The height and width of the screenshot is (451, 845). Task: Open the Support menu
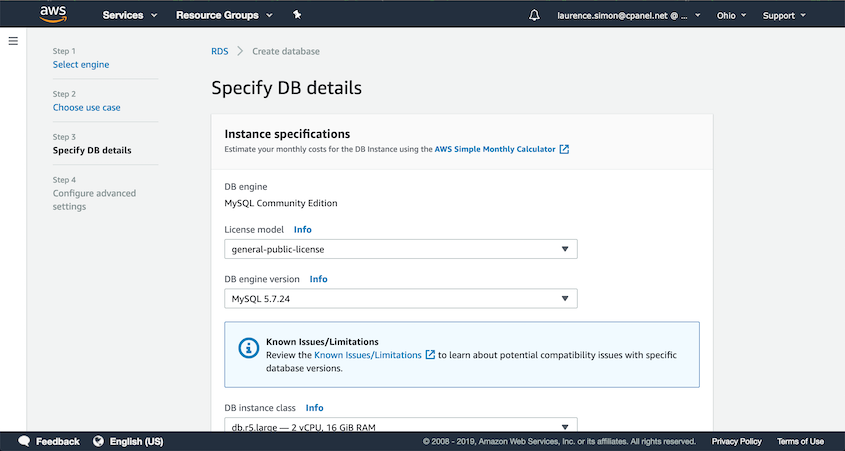tap(784, 16)
